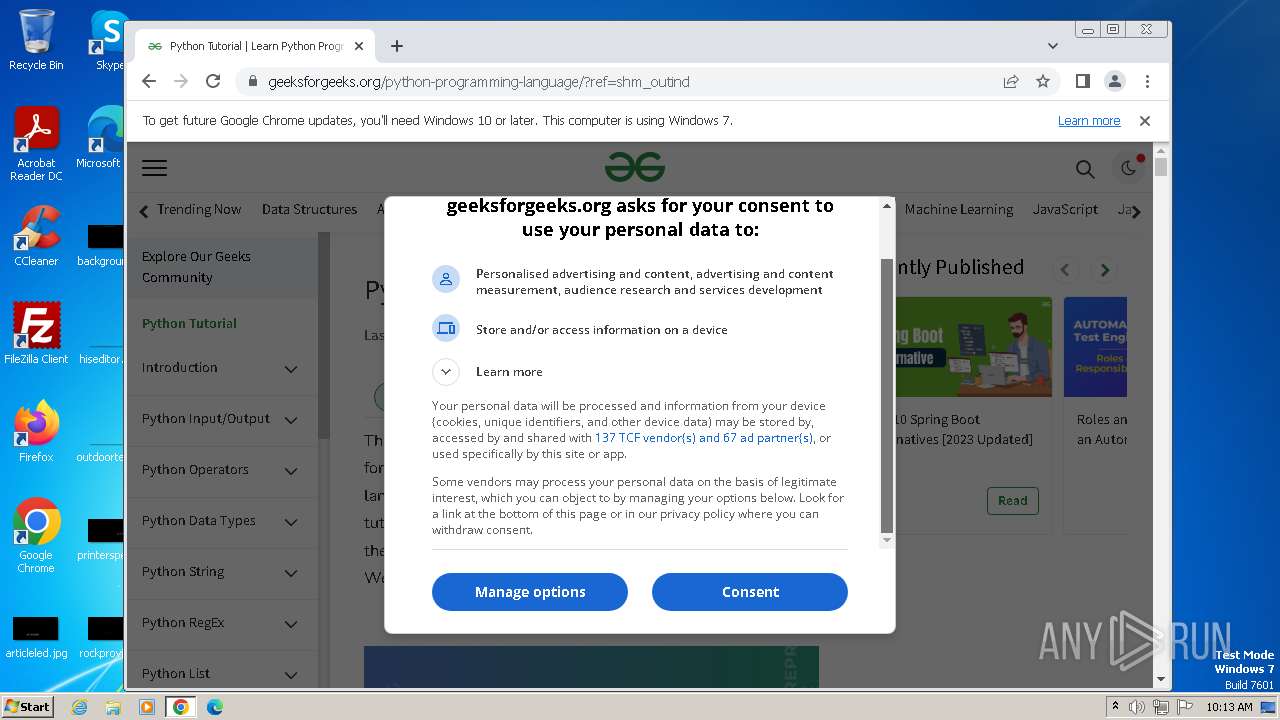Open the tab search dropdown arrow
This screenshot has height=720, width=1280.
pos(1053,46)
